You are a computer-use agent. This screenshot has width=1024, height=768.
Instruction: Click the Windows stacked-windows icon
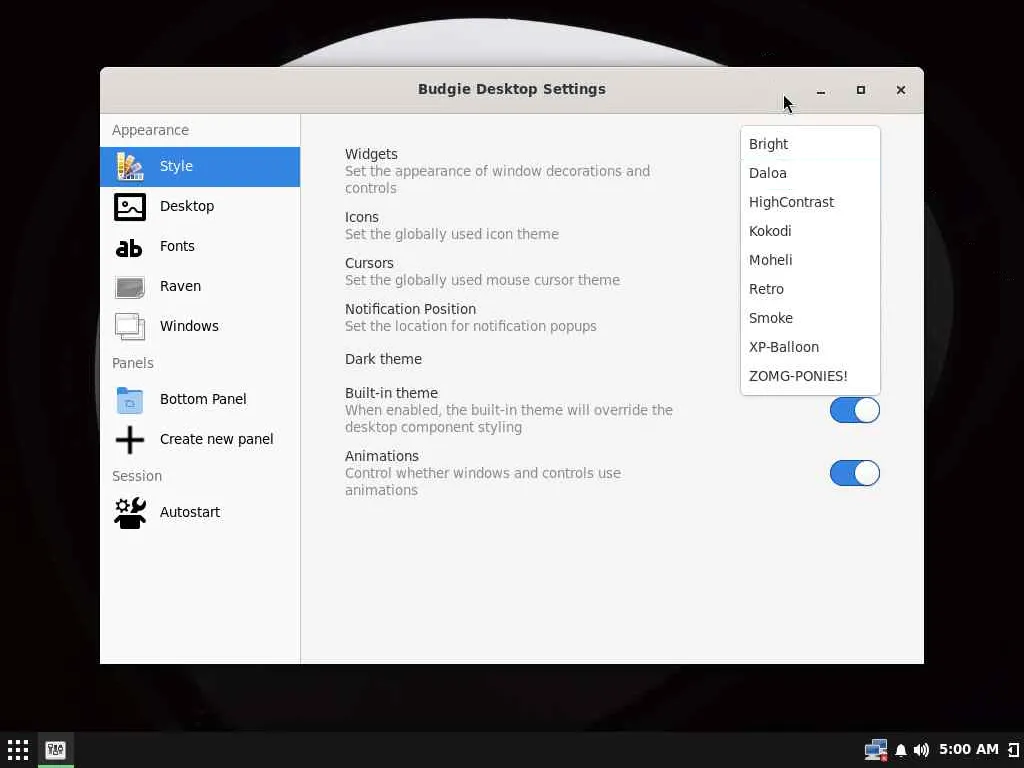129,327
